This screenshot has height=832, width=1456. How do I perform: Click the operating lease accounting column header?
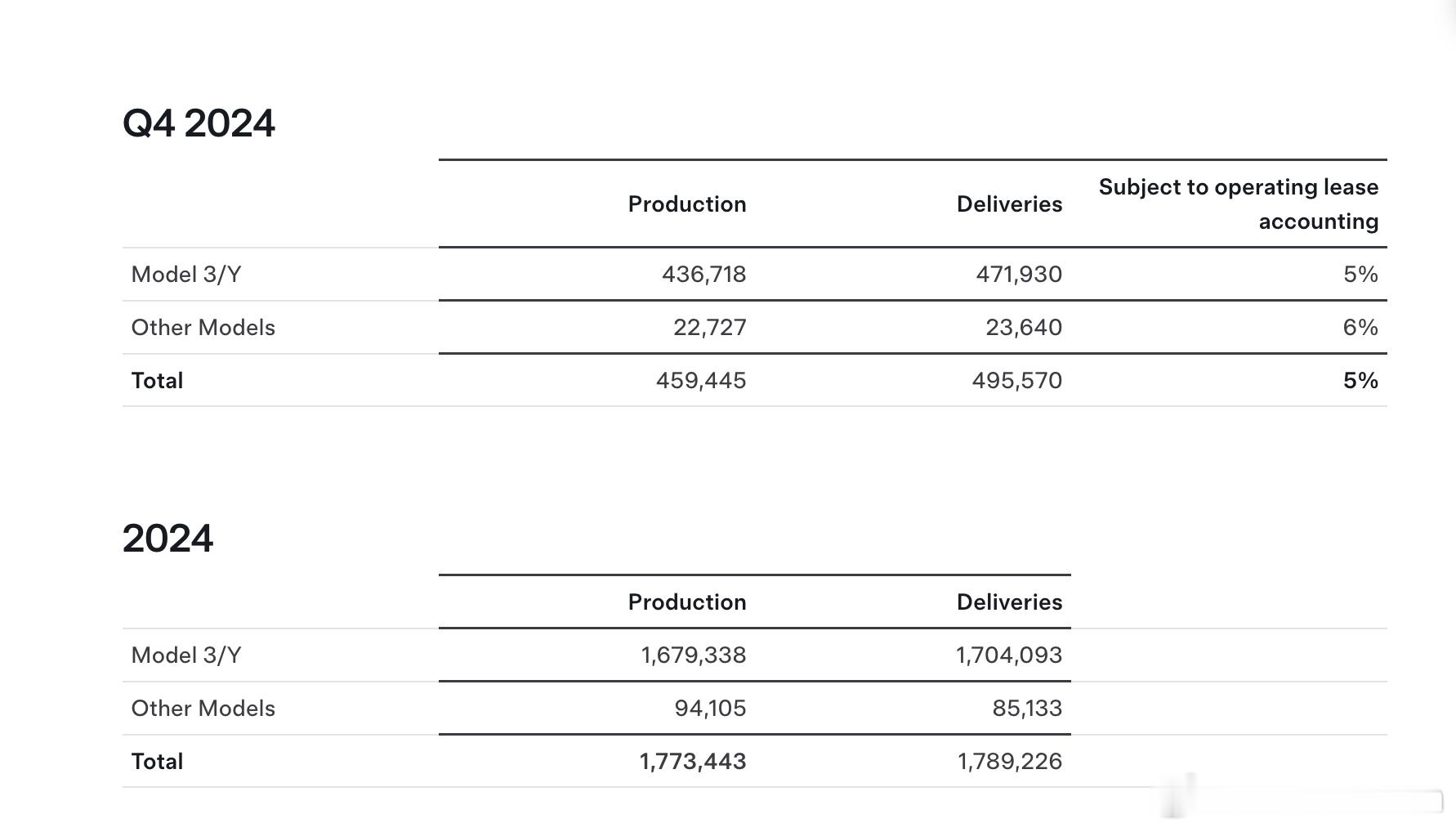pyautogui.click(x=1238, y=204)
